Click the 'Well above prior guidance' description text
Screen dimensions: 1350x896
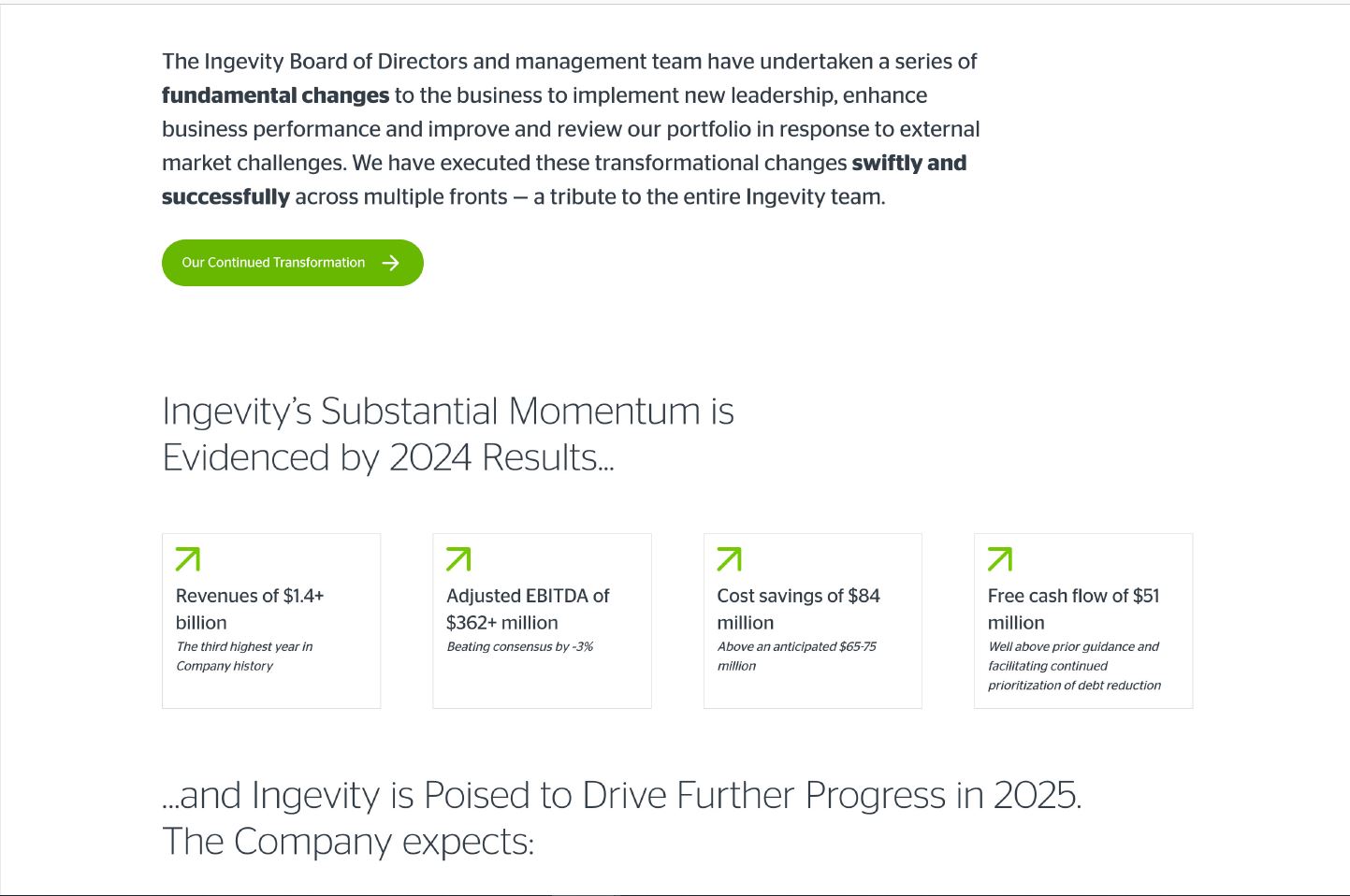(x=1073, y=666)
